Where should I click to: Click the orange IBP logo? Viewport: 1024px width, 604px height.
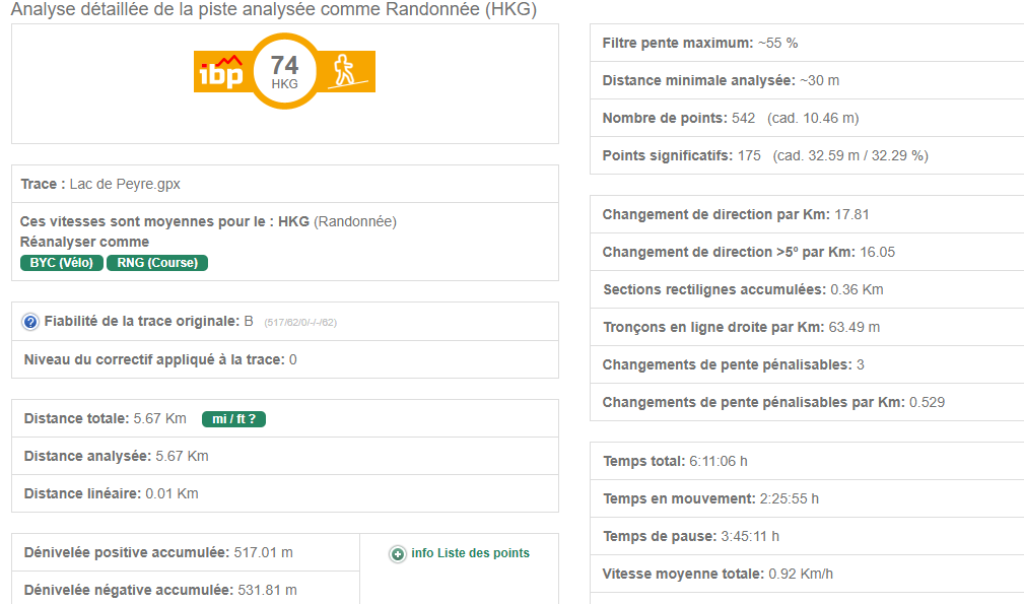218,72
